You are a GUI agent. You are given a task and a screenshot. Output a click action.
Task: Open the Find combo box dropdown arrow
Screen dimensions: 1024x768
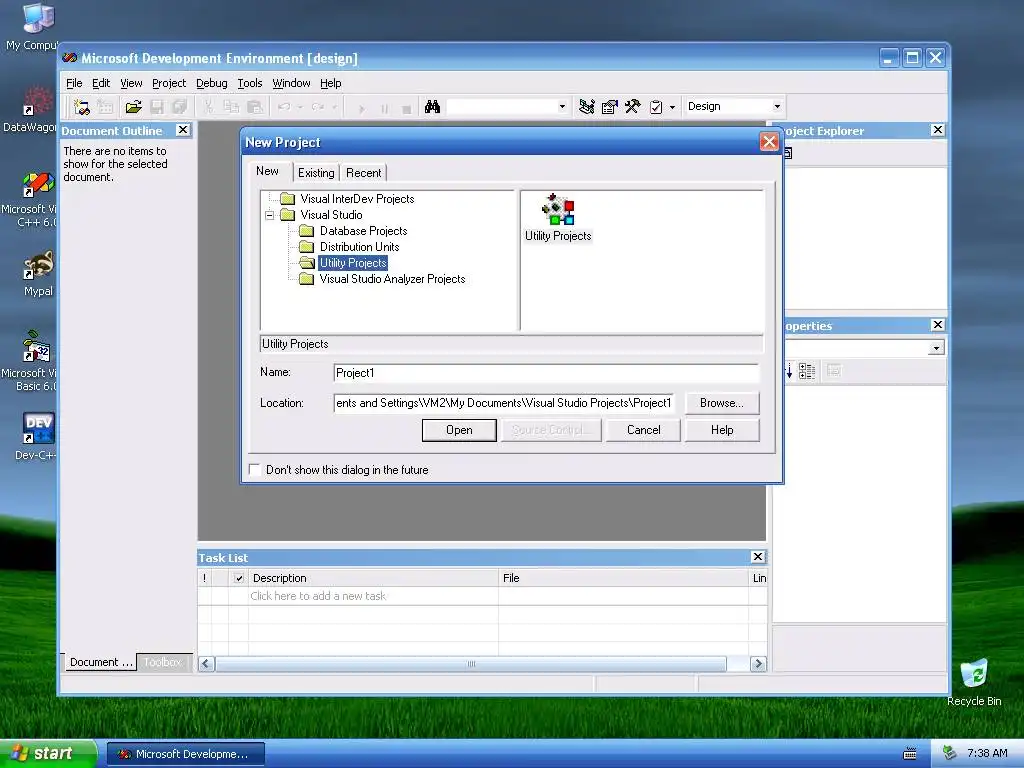click(562, 107)
